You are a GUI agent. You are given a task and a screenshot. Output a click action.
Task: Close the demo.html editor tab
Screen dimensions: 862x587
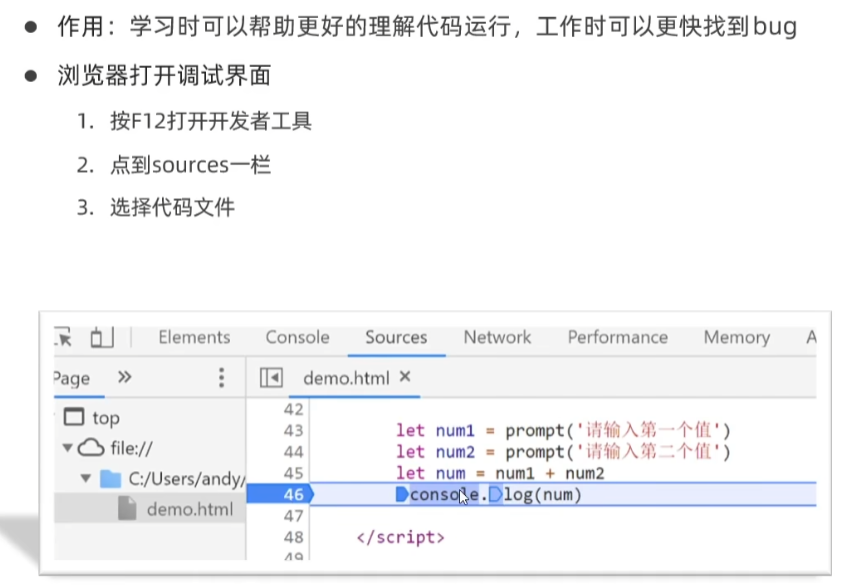tap(405, 376)
